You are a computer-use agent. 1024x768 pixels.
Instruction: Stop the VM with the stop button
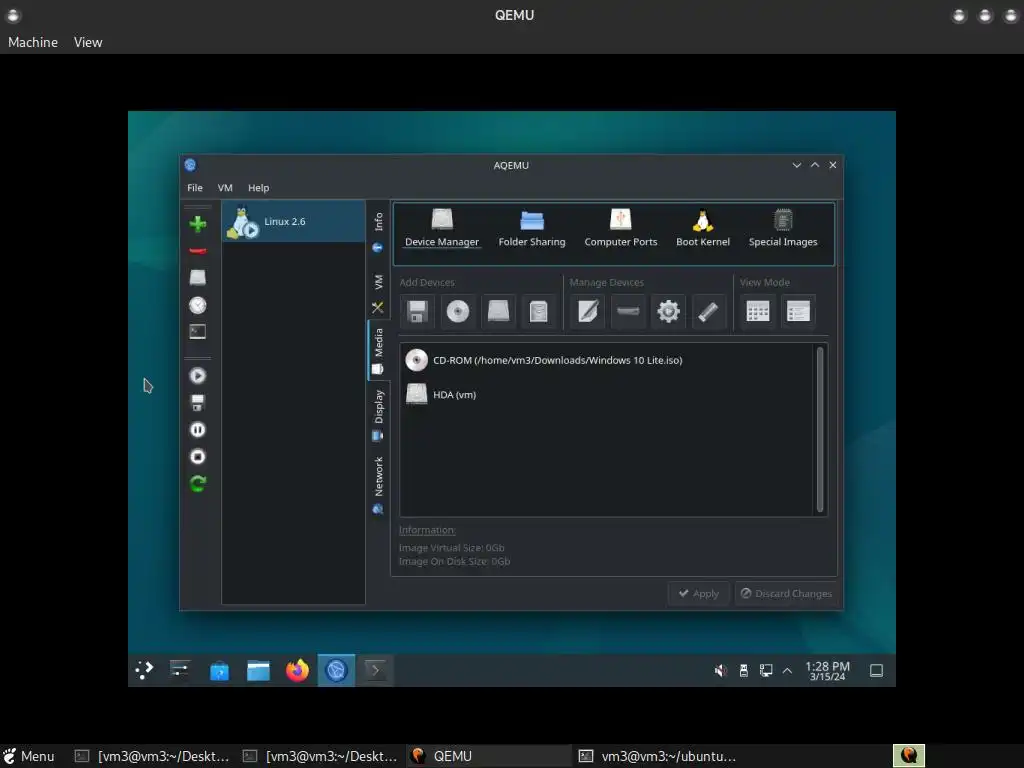point(197,456)
